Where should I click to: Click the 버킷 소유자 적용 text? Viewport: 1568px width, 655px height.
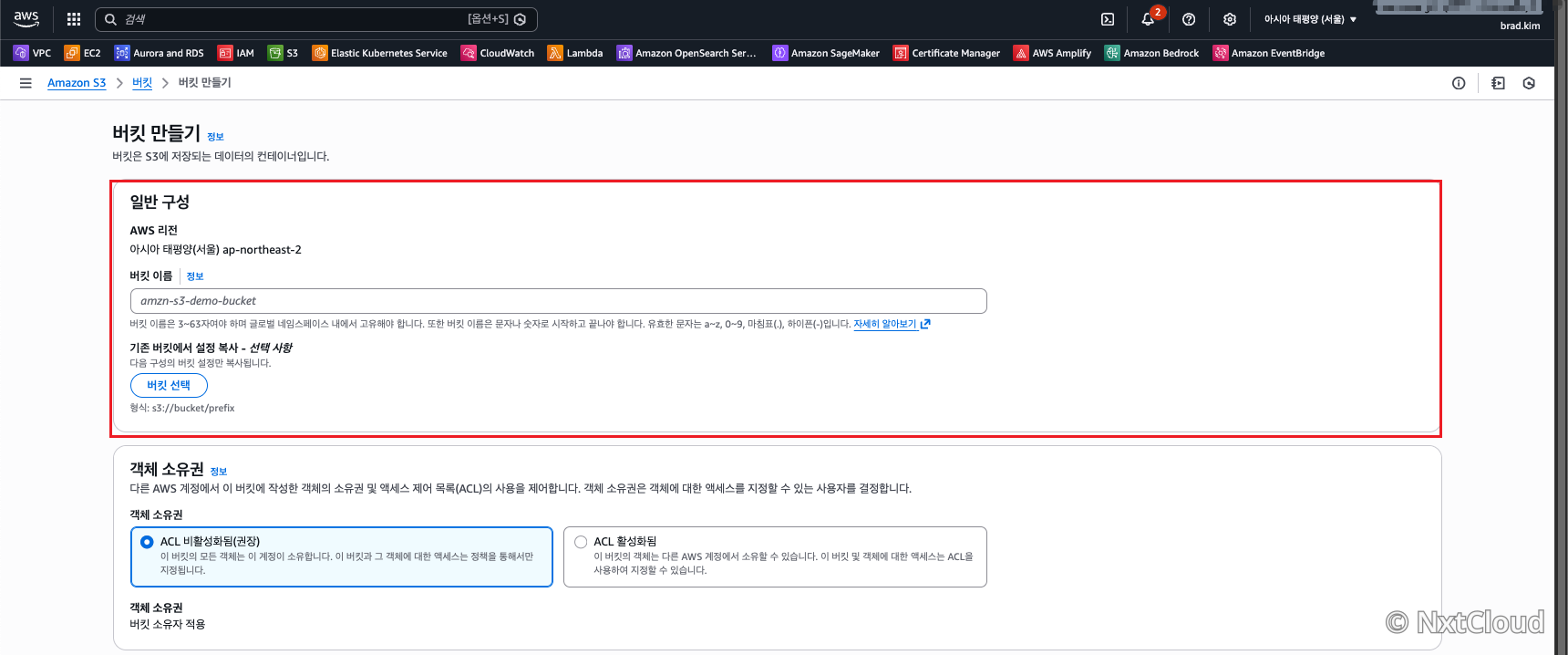(x=168, y=625)
